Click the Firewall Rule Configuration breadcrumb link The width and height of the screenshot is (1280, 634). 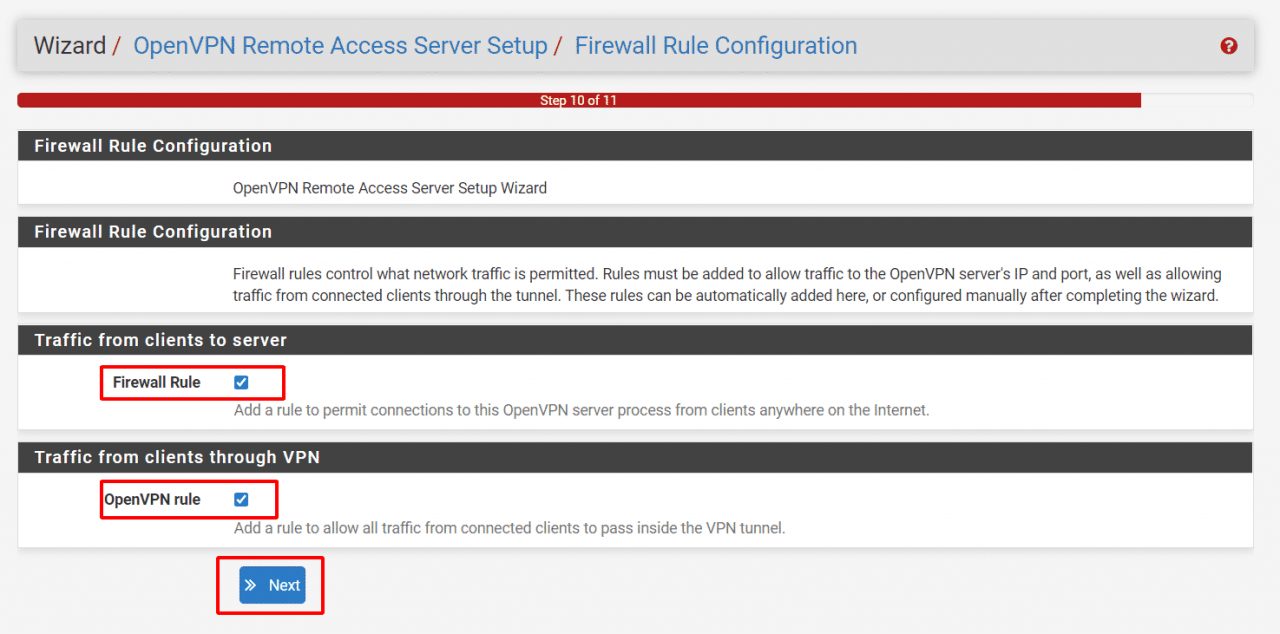click(x=715, y=46)
